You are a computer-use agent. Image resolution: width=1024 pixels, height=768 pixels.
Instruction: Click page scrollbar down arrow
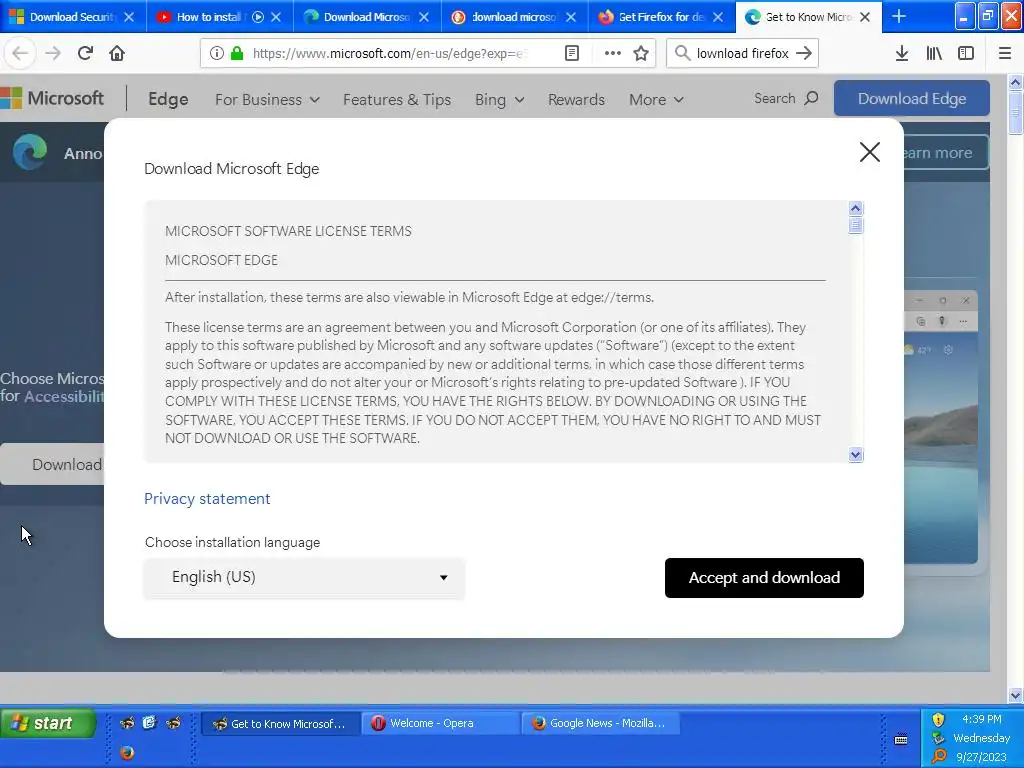[x=1015, y=695]
